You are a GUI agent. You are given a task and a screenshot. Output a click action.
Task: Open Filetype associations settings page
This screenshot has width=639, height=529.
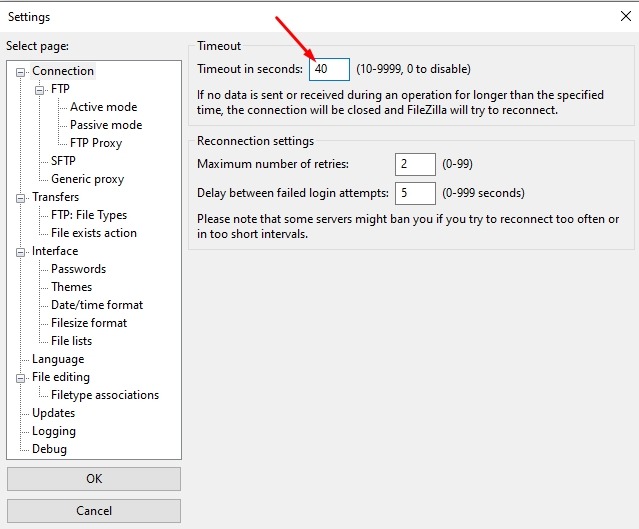point(105,395)
